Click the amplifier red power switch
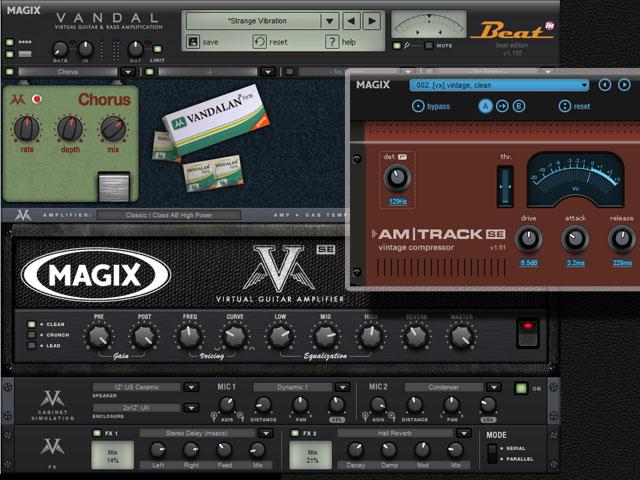The image size is (640, 480). pos(528,333)
